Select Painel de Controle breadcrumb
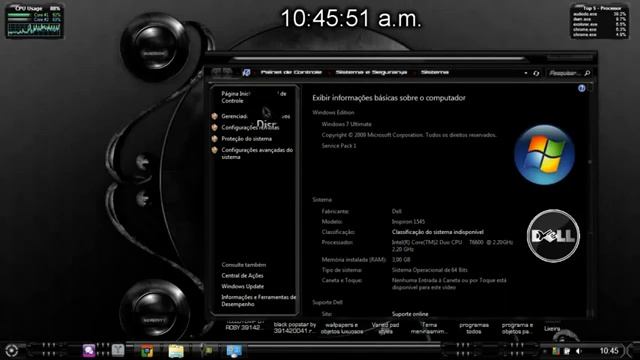This screenshot has width=640, height=360. coord(291,73)
